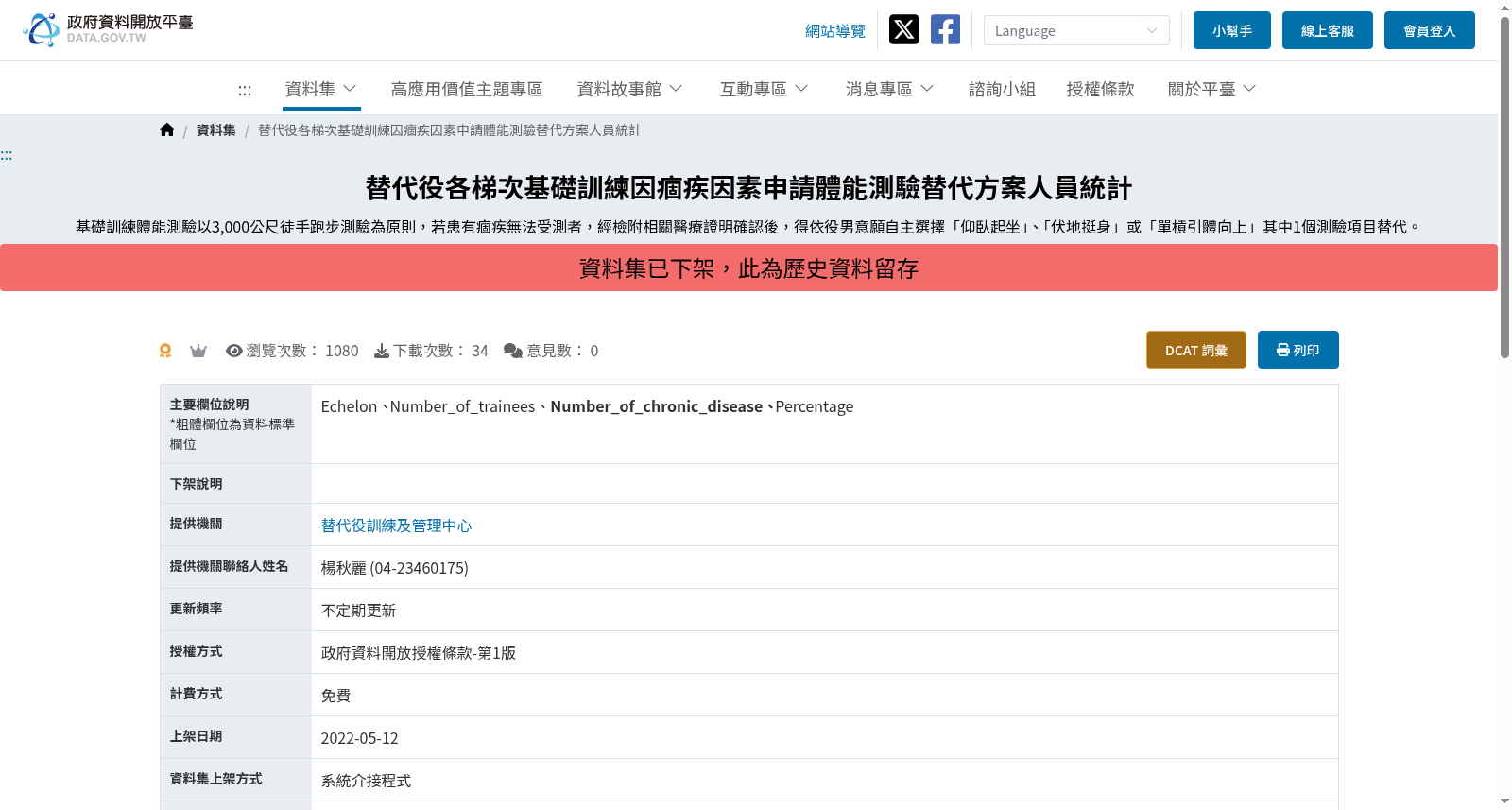Click the eye icon next to 瀏覽次數
Screen dimensions: 1512x810
pyautogui.click(x=233, y=351)
